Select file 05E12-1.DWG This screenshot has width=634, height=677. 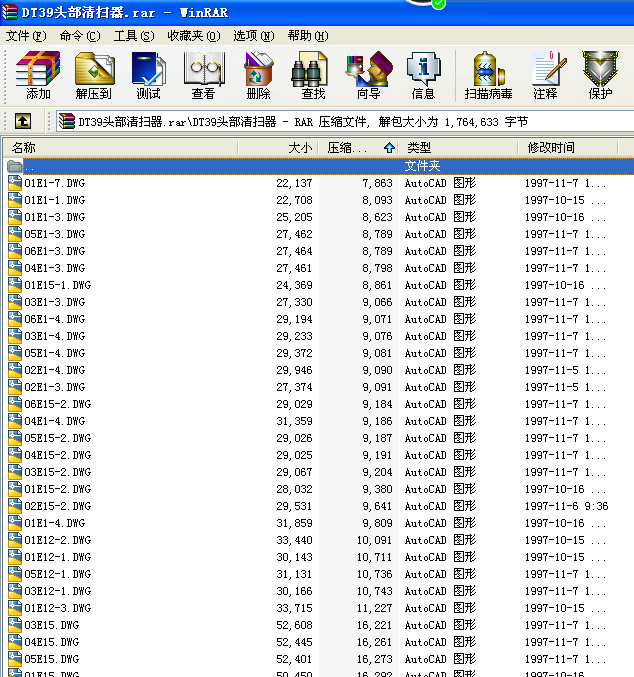(57, 574)
